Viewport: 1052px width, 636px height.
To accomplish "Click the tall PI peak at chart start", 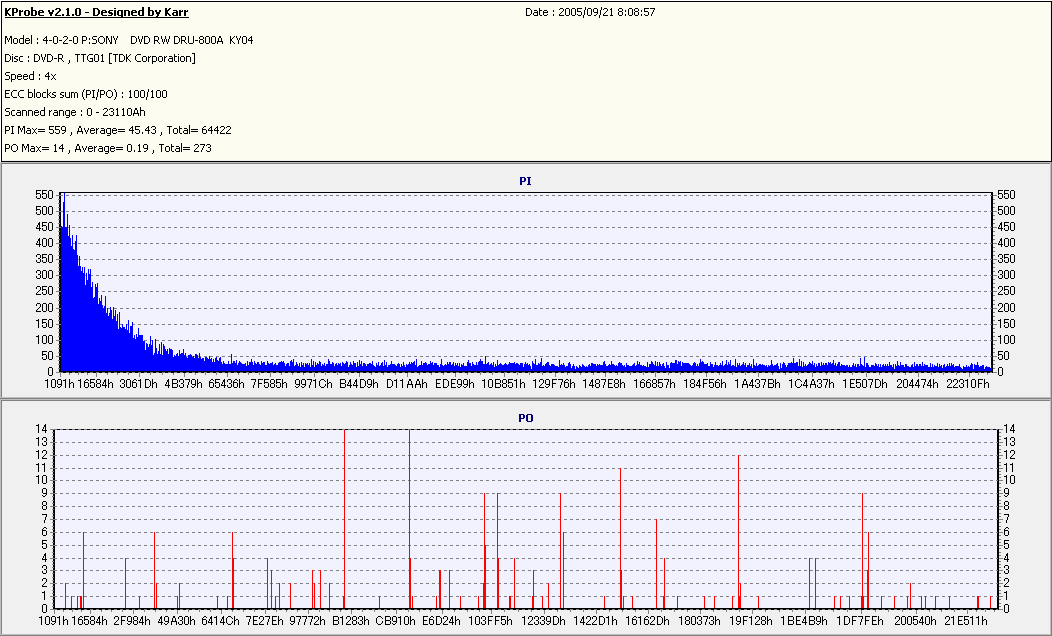I will click(x=64, y=282).
